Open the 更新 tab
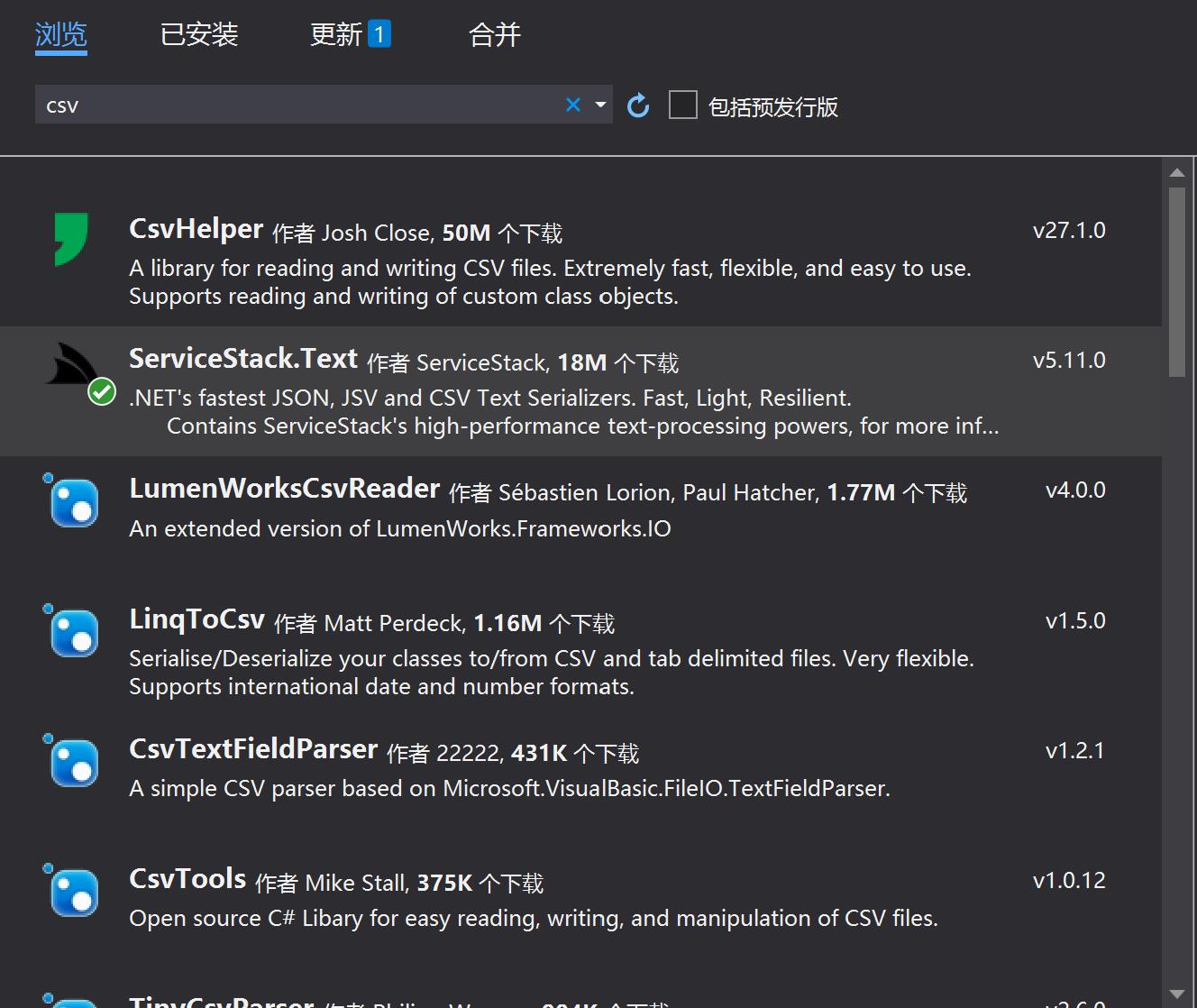 336,35
